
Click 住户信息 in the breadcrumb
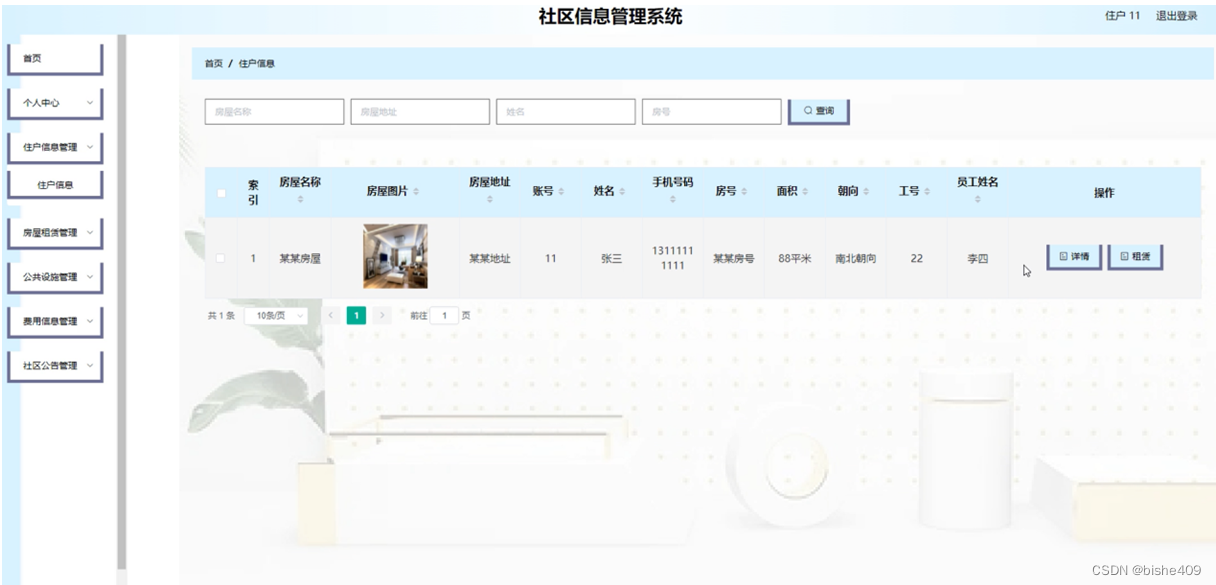(x=257, y=64)
